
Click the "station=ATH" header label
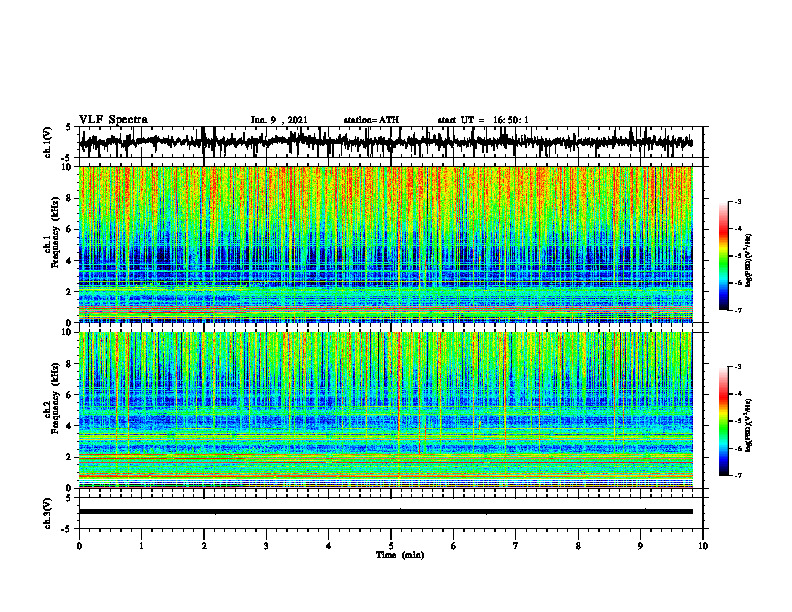(x=371, y=120)
